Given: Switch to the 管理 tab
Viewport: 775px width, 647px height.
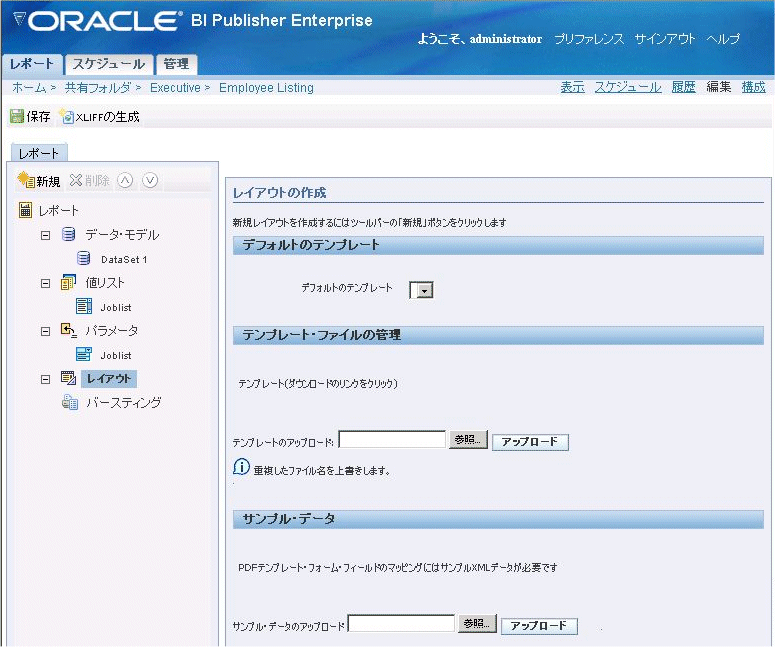Looking at the screenshot, I should (x=176, y=64).
